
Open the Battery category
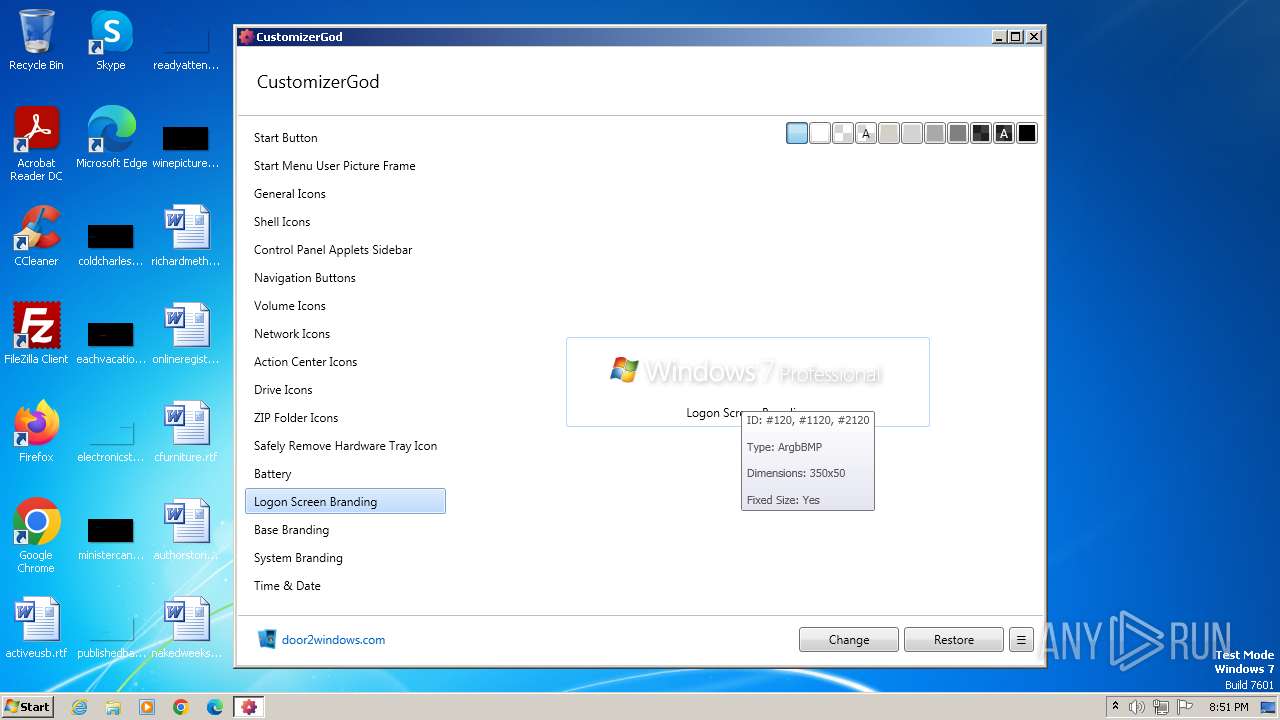pyautogui.click(x=345, y=474)
